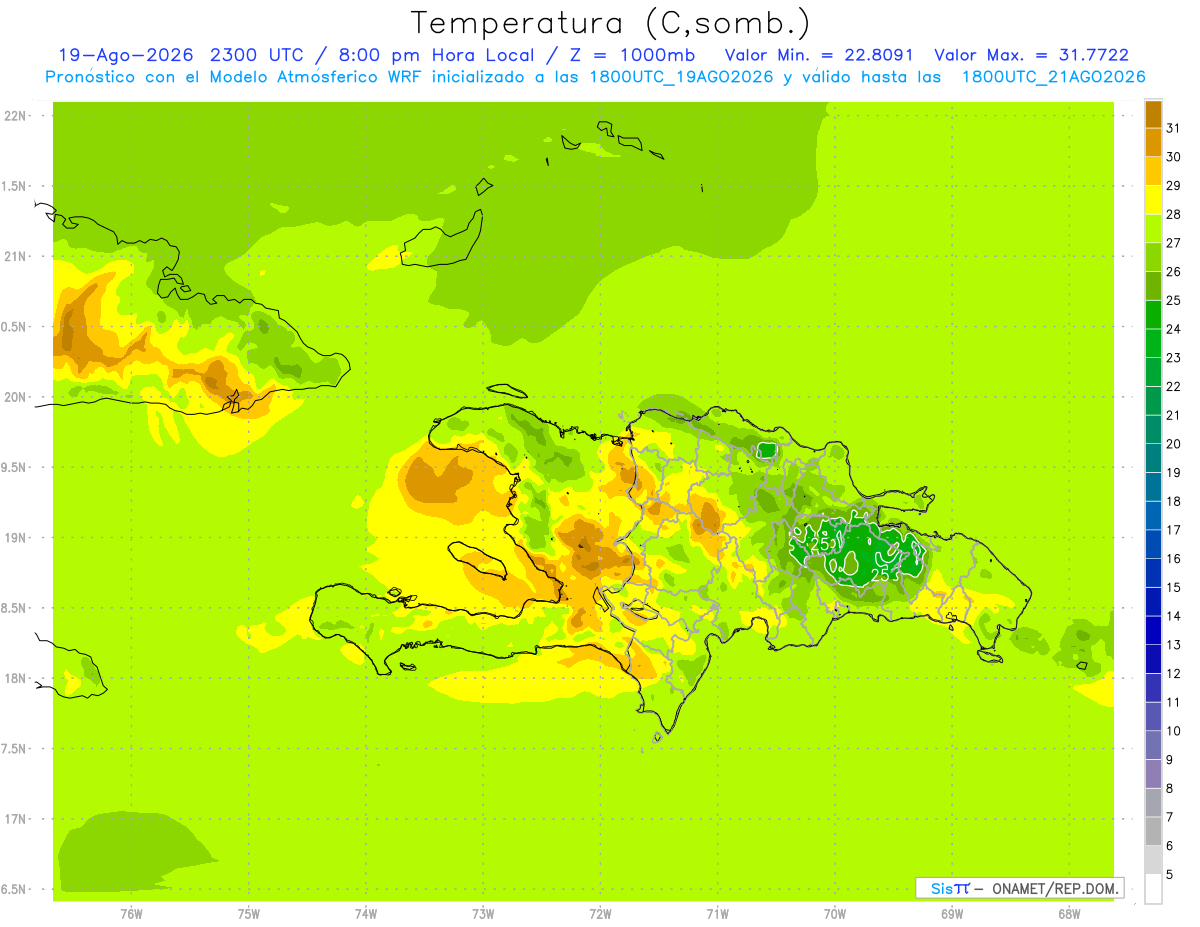1200x927 pixels.
Task: Click the '73W' longitude label
Action: tap(483, 913)
